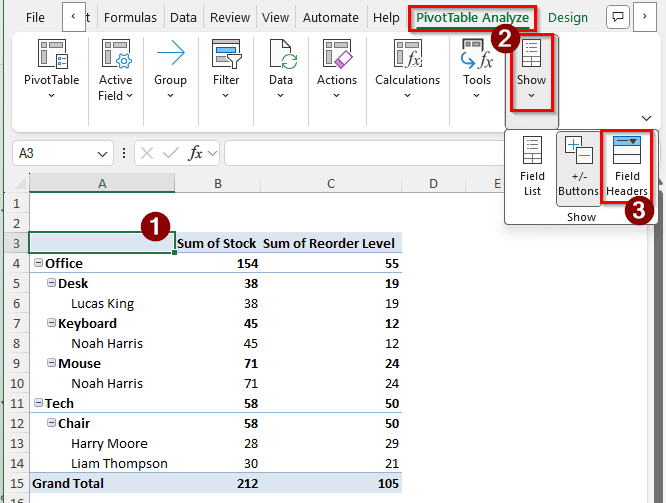Image resolution: width=666 pixels, height=503 pixels.
Task: Open the Data ribbon group
Action: point(281,70)
